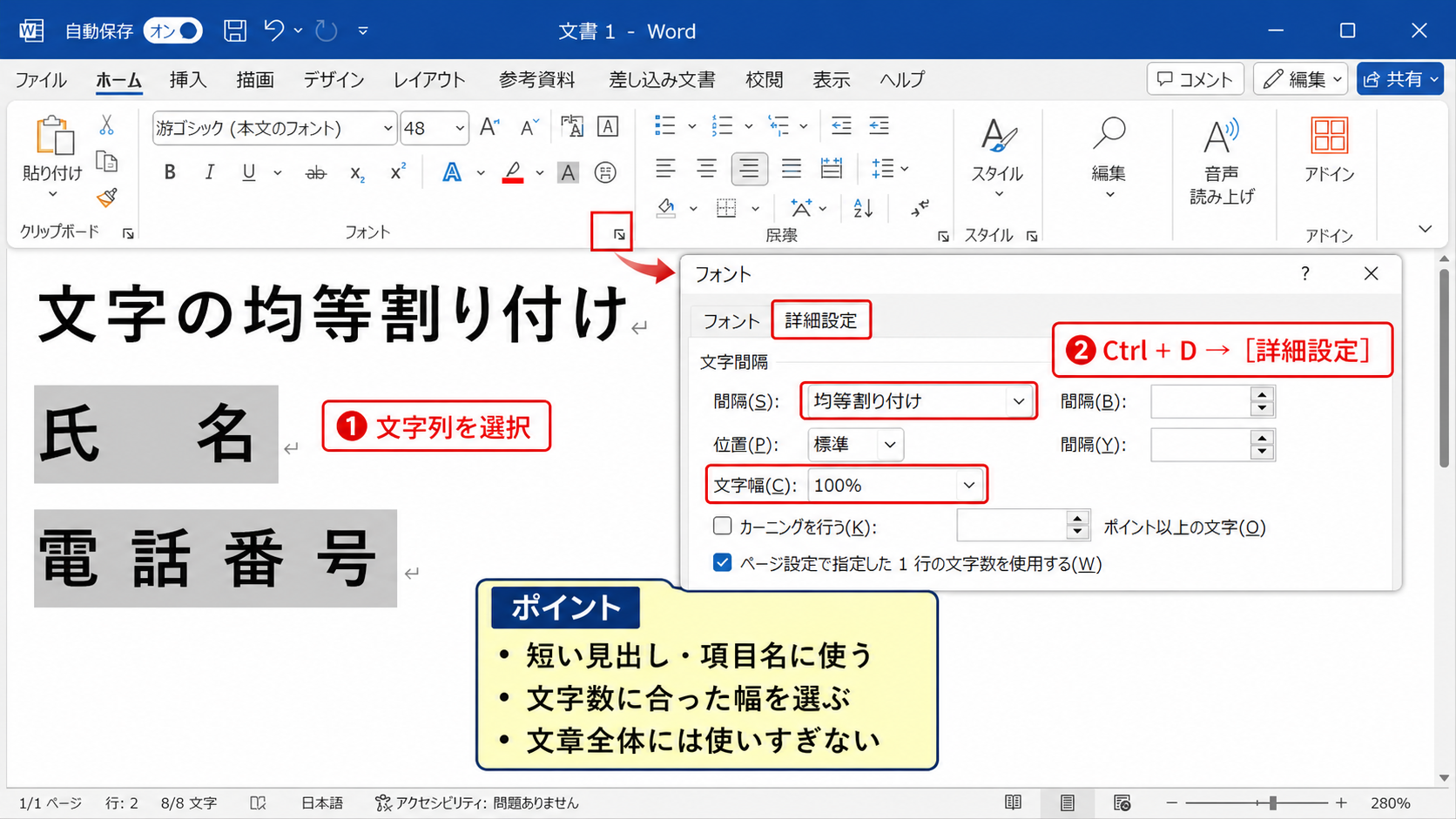Decrease font size with small A icon
Screen dimensions: 1456x819
(529, 128)
